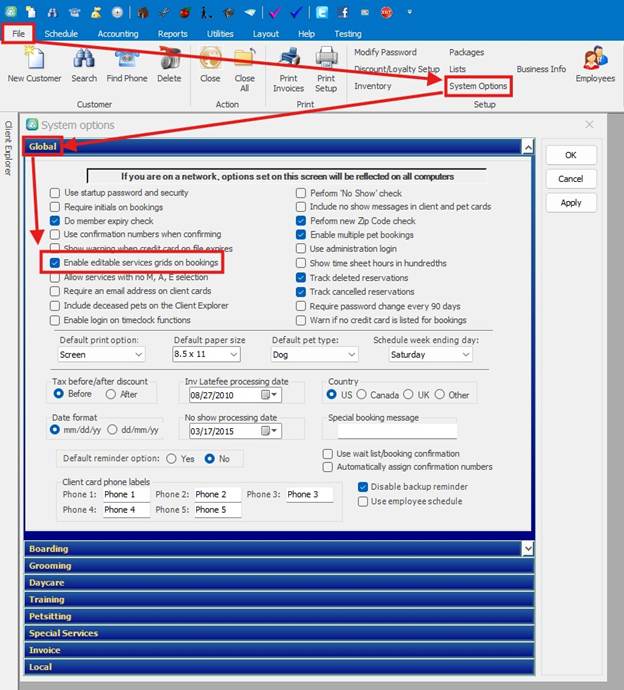
Task: Click the Special booking message field
Action: coord(397,431)
